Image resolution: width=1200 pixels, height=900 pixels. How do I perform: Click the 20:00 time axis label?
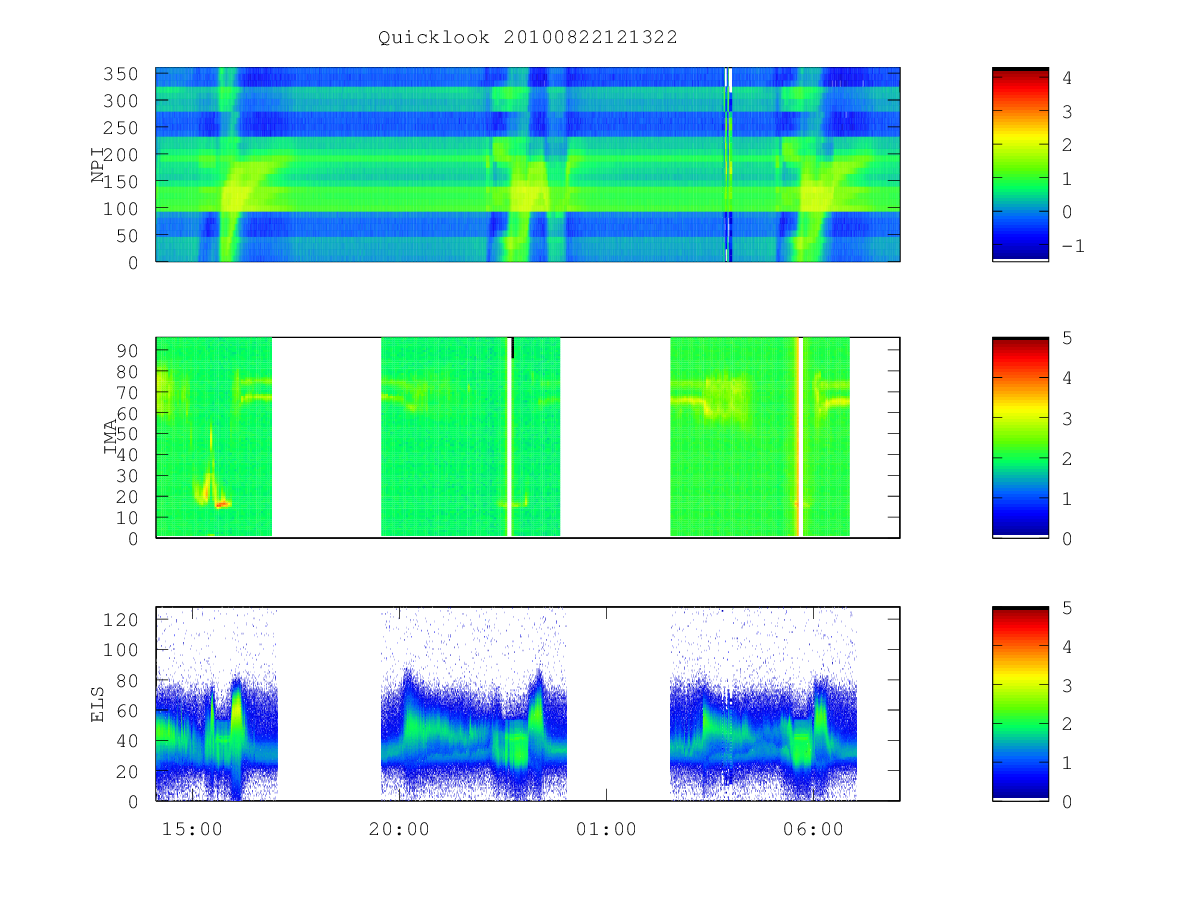[399, 829]
